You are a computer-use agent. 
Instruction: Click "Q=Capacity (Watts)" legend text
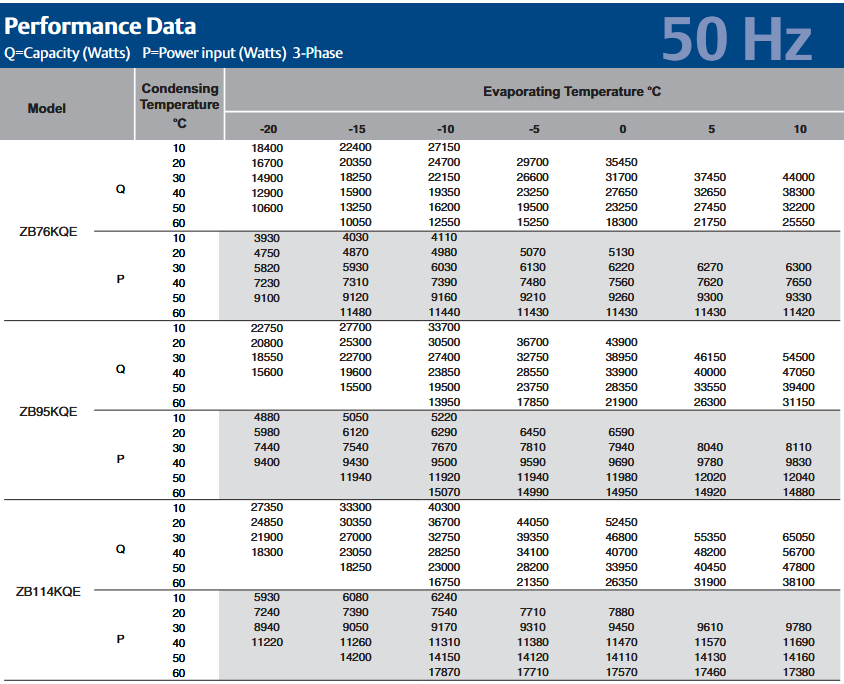(67, 53)
